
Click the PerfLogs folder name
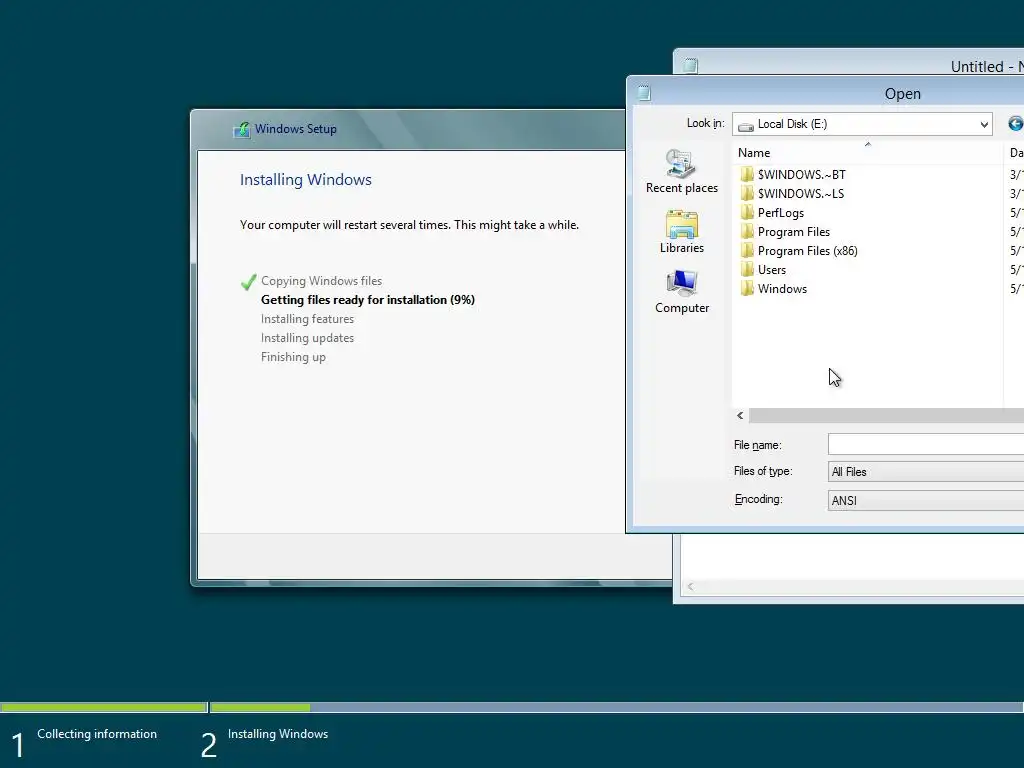[x=780, y=213]
